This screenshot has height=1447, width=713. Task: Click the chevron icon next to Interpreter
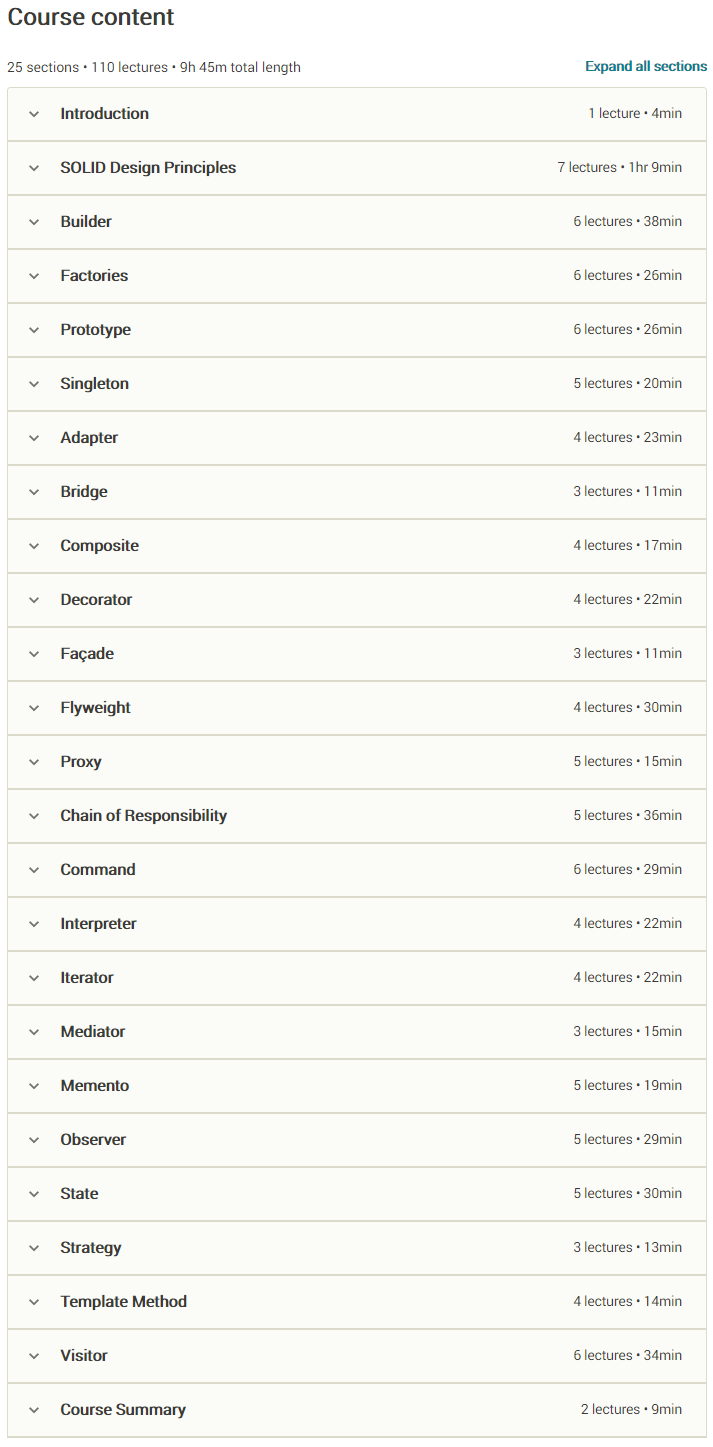click(x=34, y=924)
